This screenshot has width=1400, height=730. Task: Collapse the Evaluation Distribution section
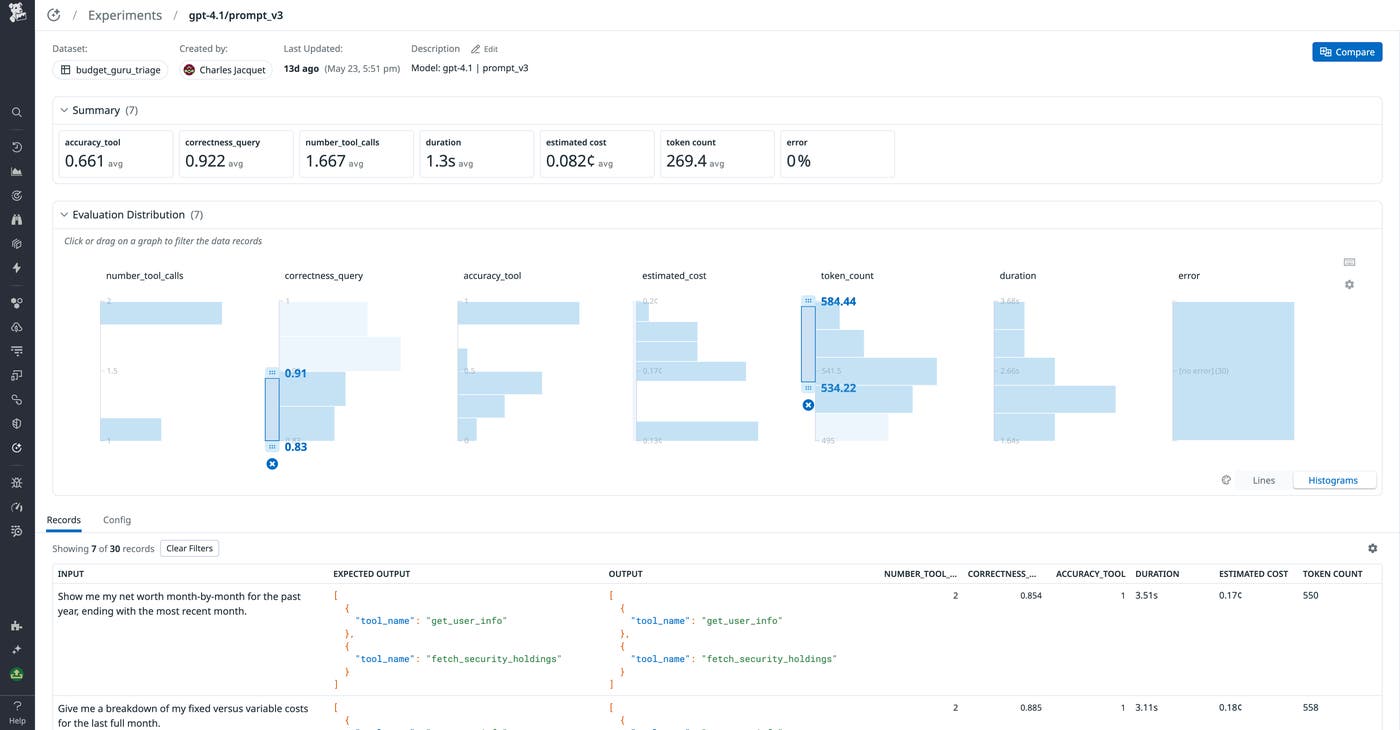point(65,215)
